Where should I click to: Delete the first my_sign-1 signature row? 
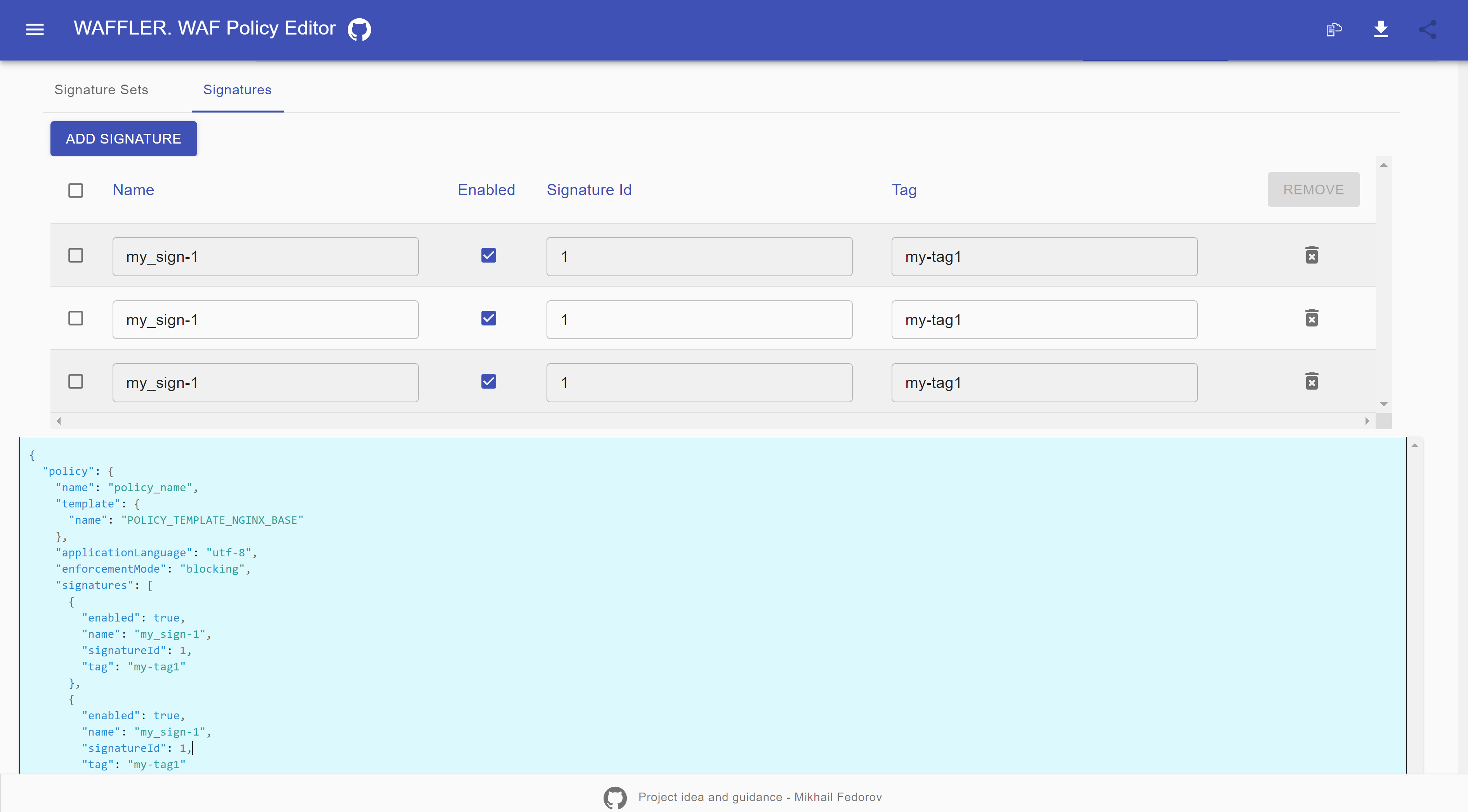[x=1311, y=255]
